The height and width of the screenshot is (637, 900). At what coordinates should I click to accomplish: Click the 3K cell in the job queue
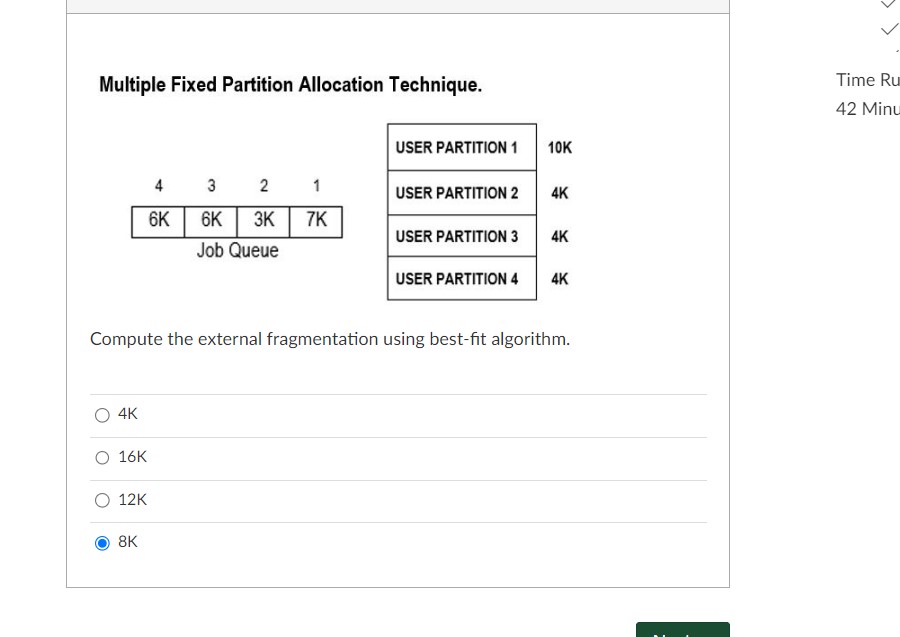point(263,222)
